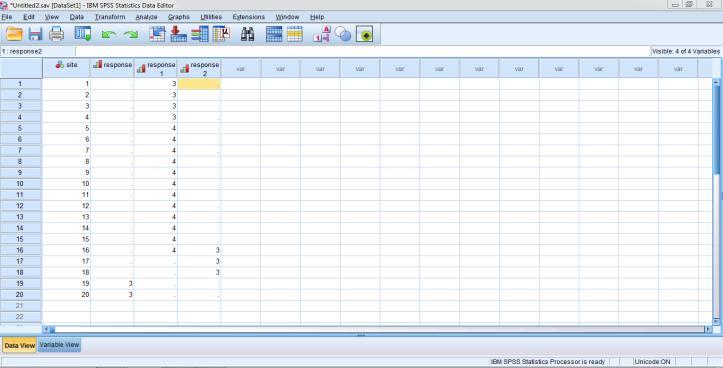
Task: Select row 16 header
Action: click(x=21, y=250)
